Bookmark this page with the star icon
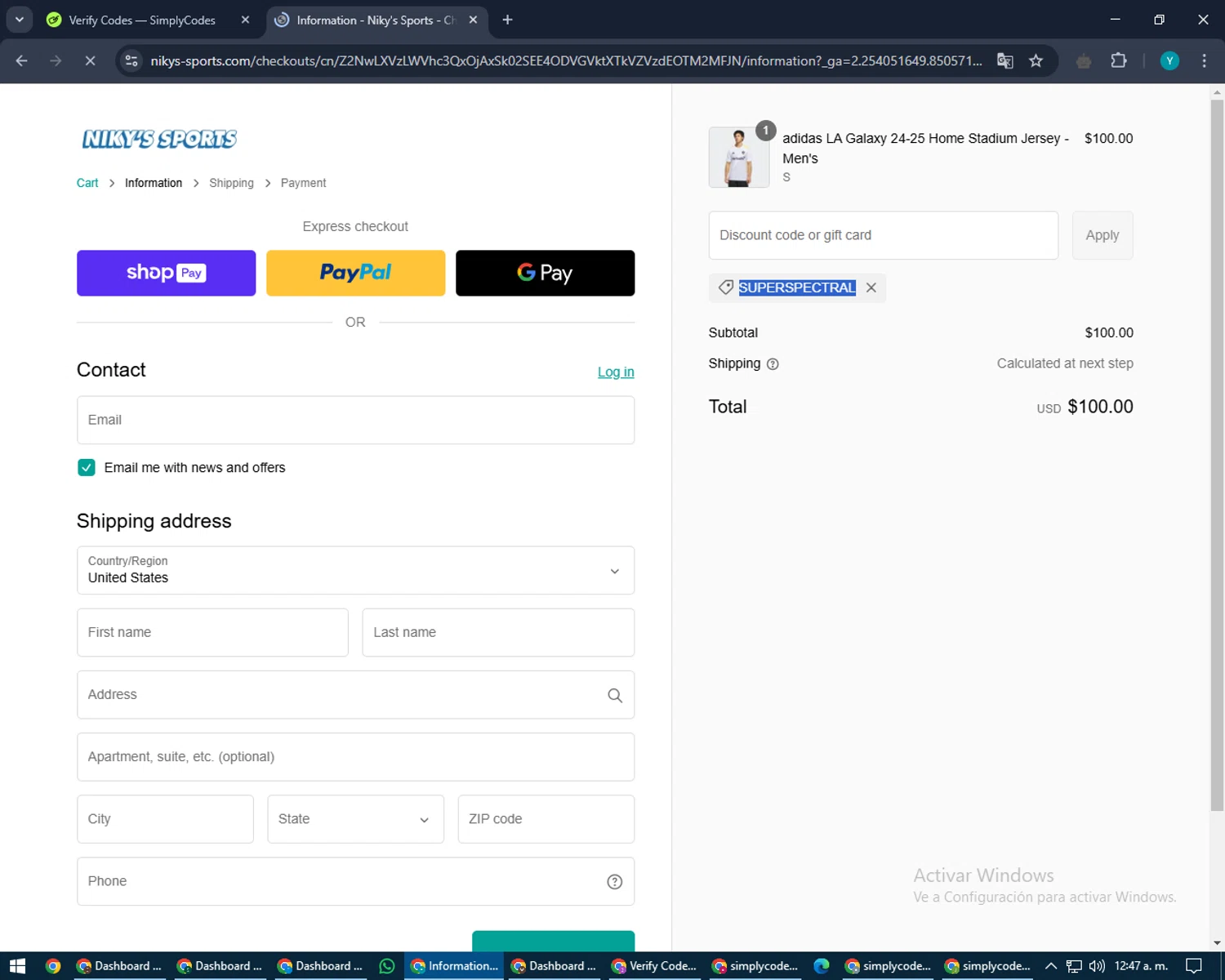Screen dimensions: 1225x980 (1036, 61)
